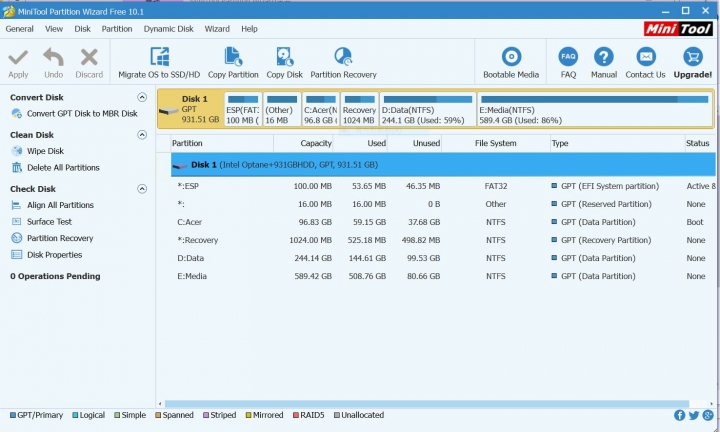The width and height of the screenshot is (720, 432).
Task: Open the Partition menu
Action: [117, 29]
